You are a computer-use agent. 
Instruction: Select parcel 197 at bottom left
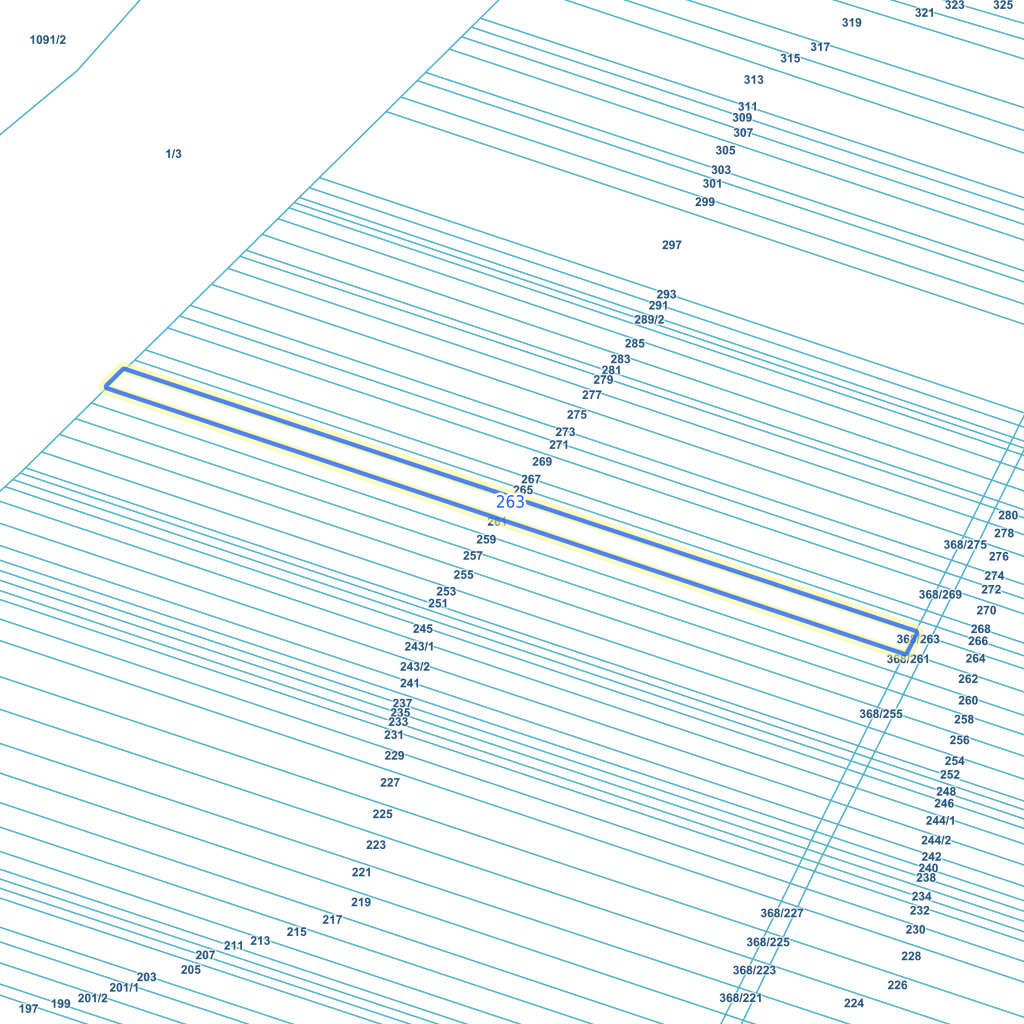[28, 1009]
